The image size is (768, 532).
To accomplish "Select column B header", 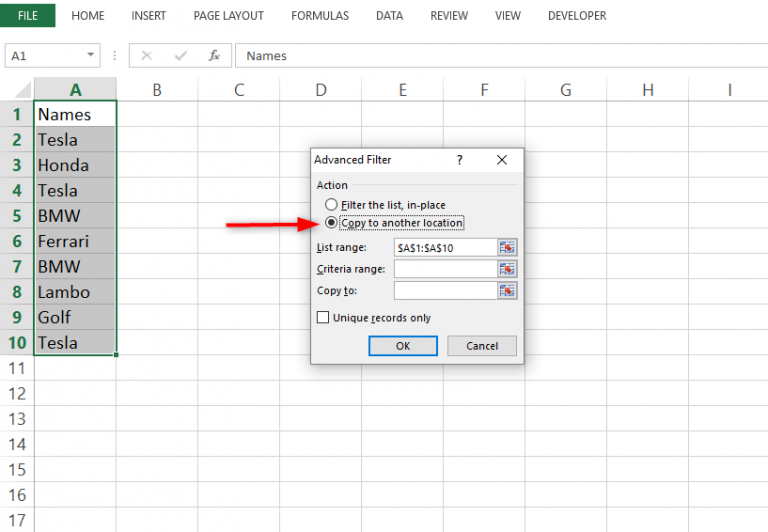I will click(x=157, y=90).
